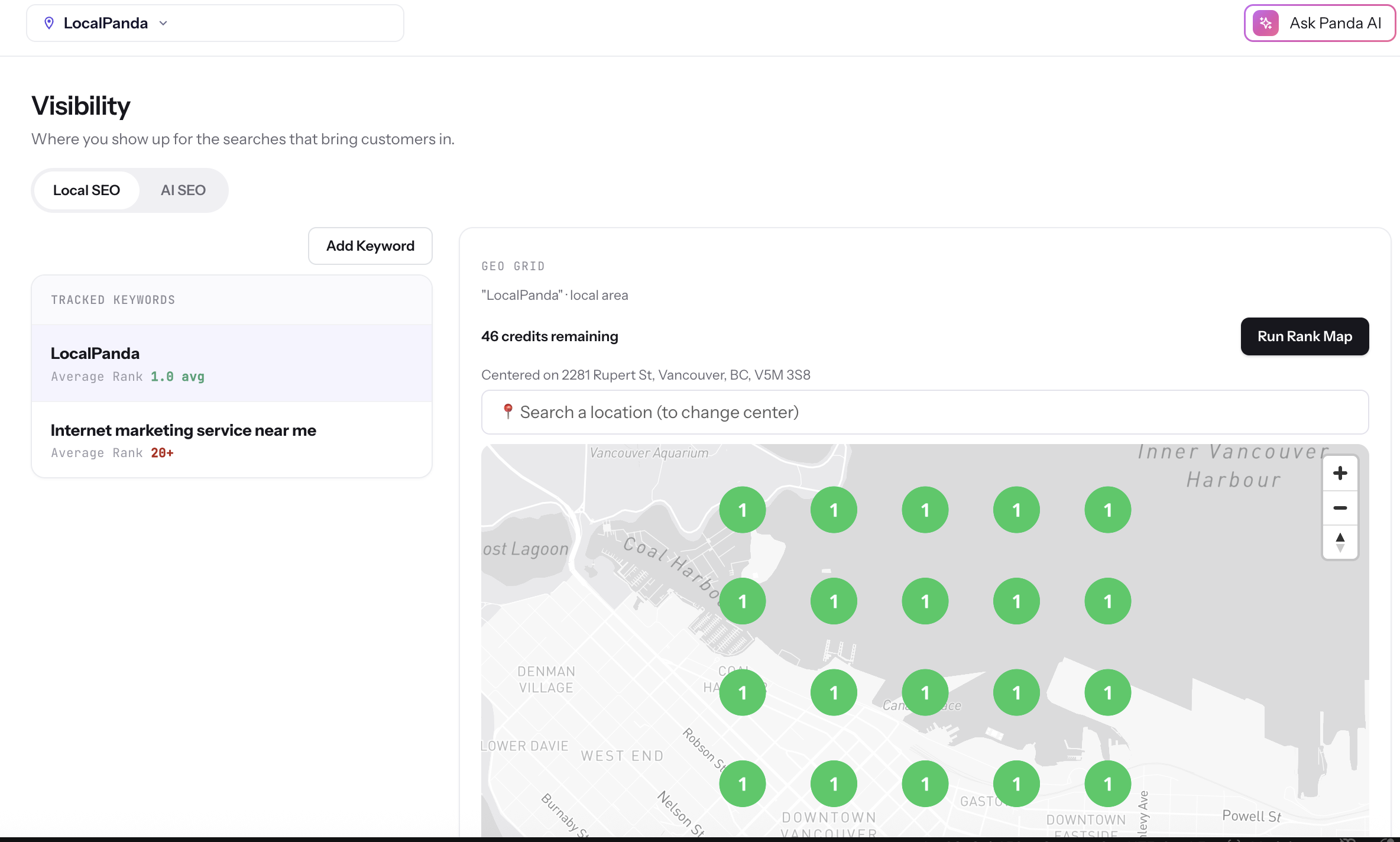Click the Powell St map label
1400x842 pixels.
click(x=1252, y=816)
